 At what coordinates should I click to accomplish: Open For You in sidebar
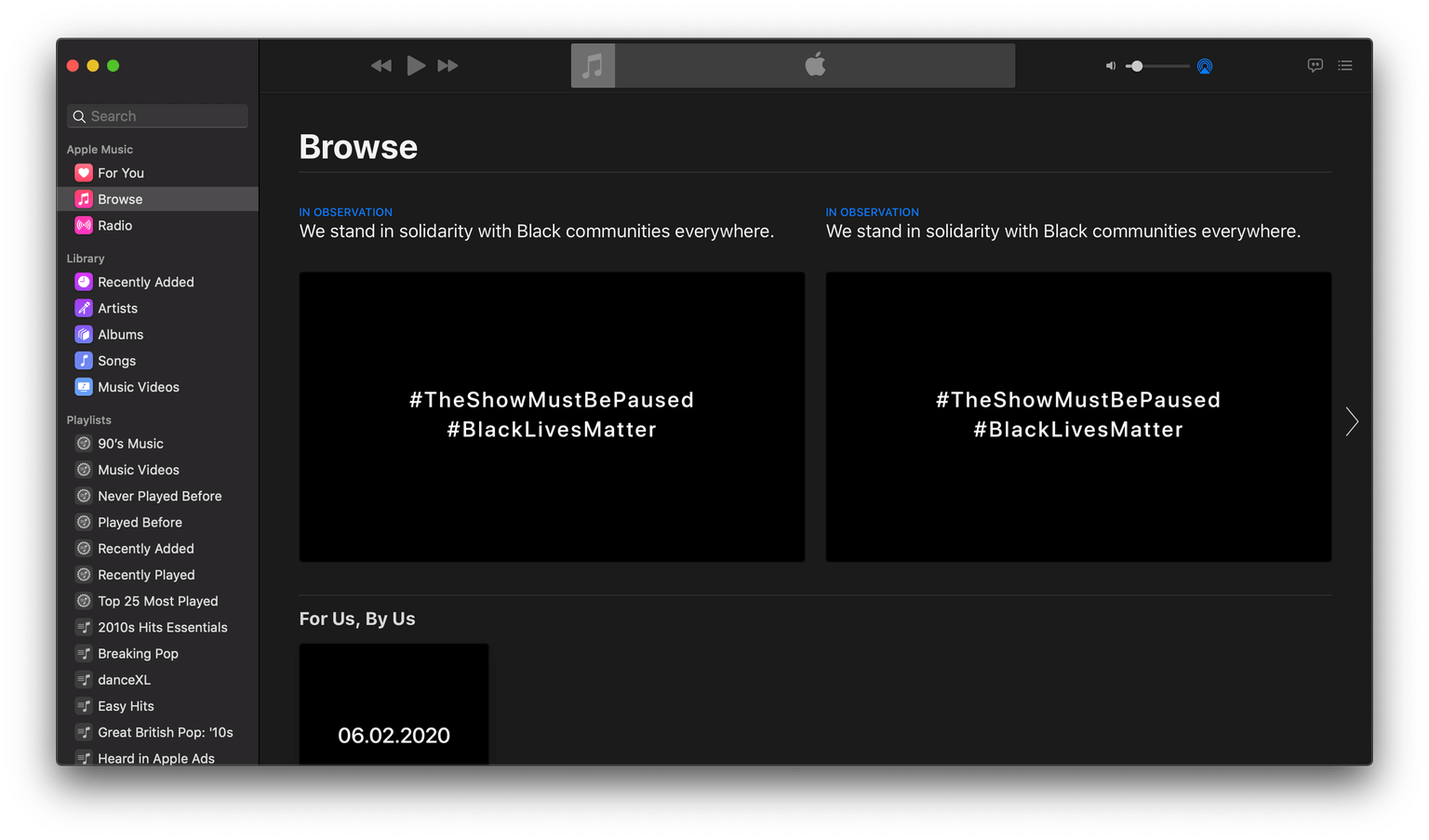157,173
